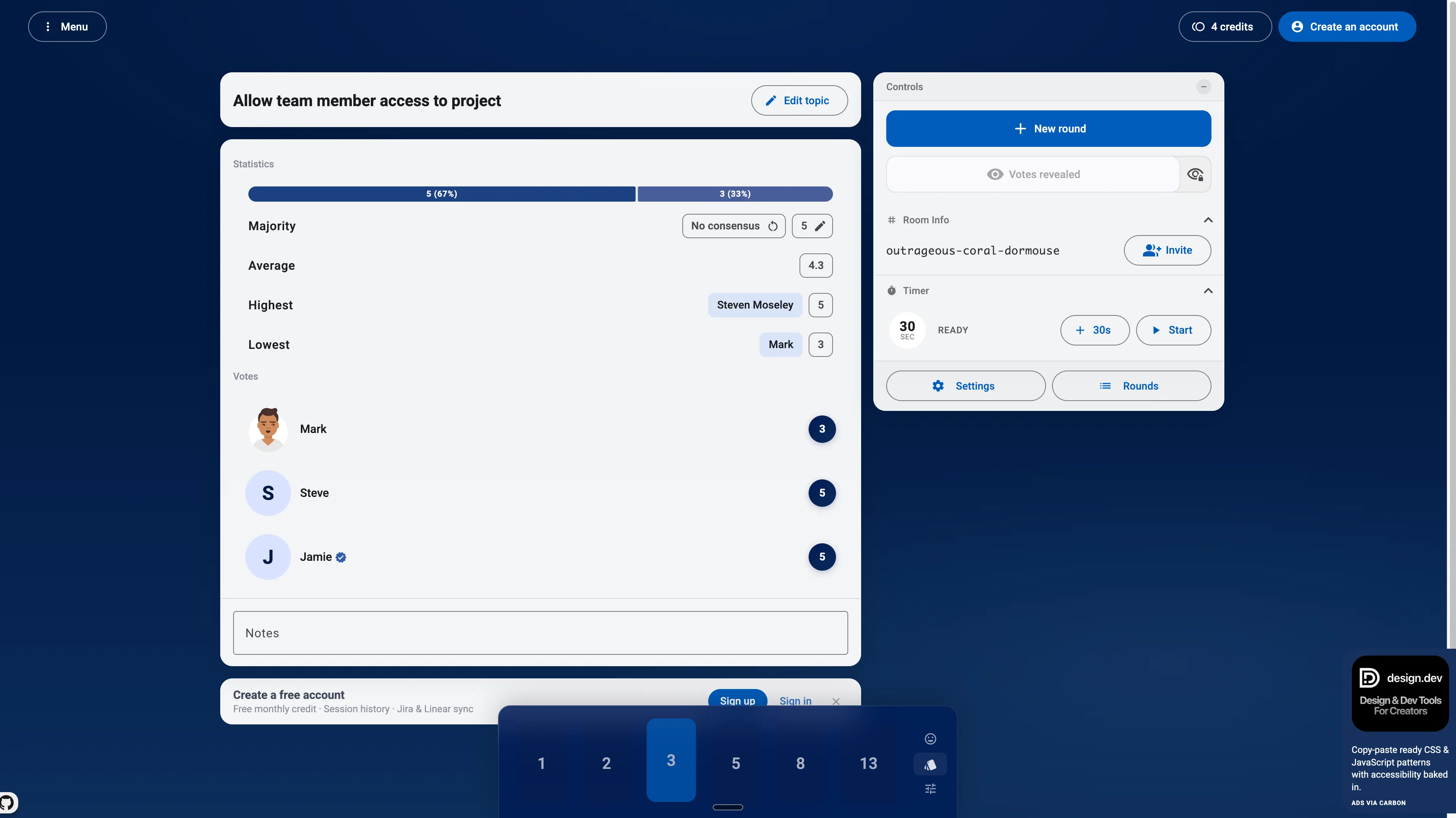Click the GitHub icon in the bottom-left corner
This screenshot has height=818, width=1456.
tap(7, 802)
